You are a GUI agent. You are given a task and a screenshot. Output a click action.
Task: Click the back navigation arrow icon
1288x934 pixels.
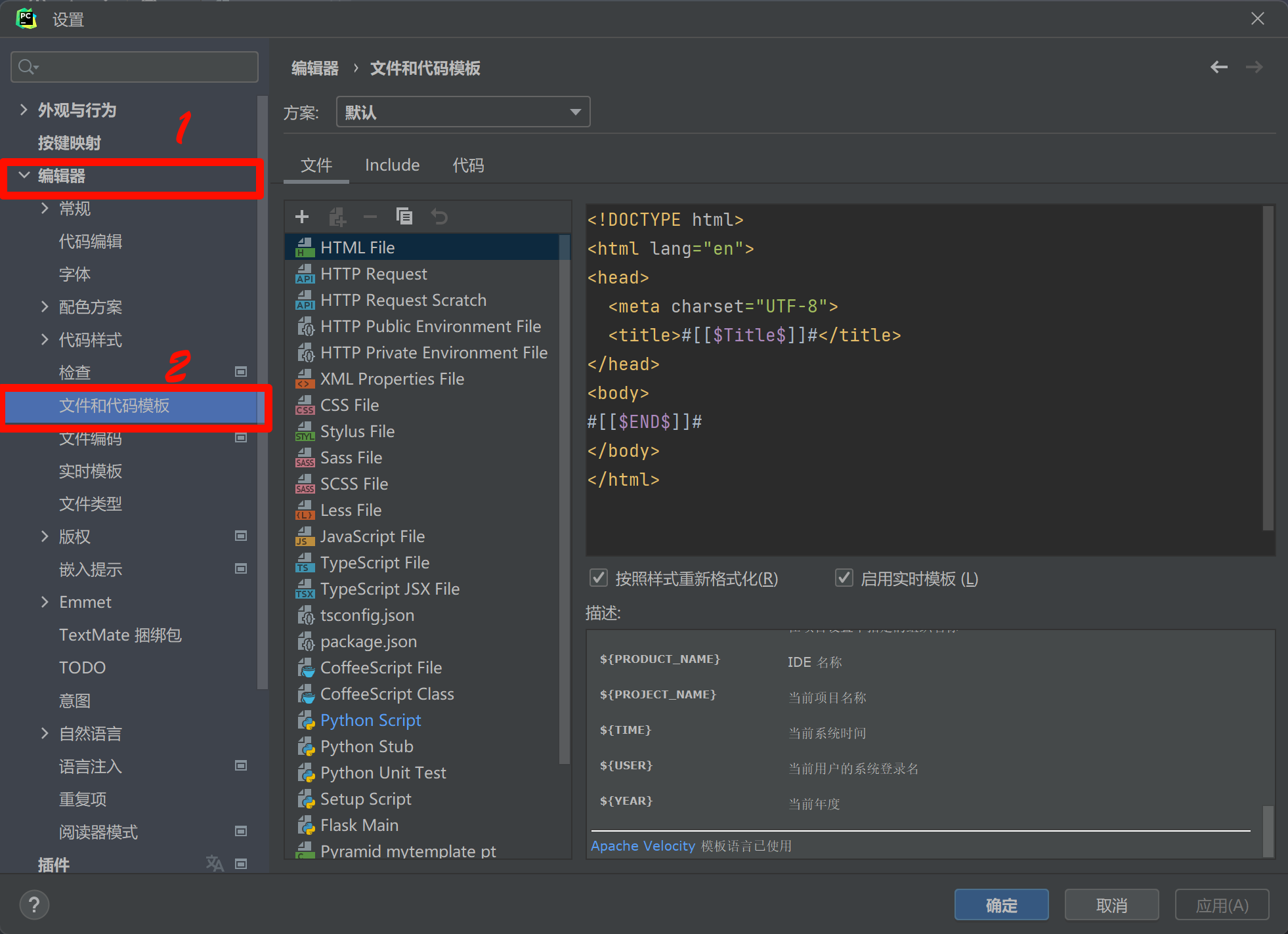[x=1218, y=67]
